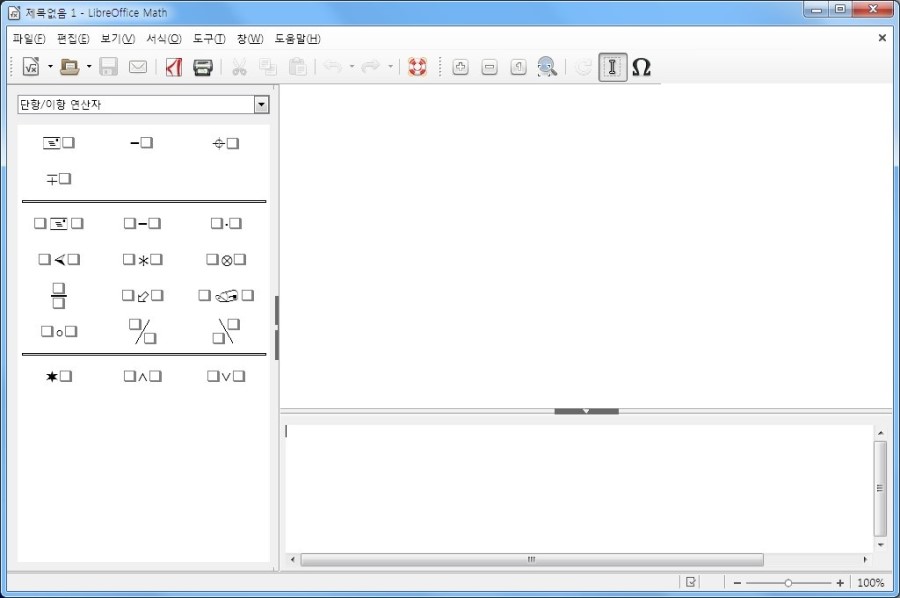Open the Undo history dropdown arrow
This screenshot has height=598, width=900.
pos(352,67)
